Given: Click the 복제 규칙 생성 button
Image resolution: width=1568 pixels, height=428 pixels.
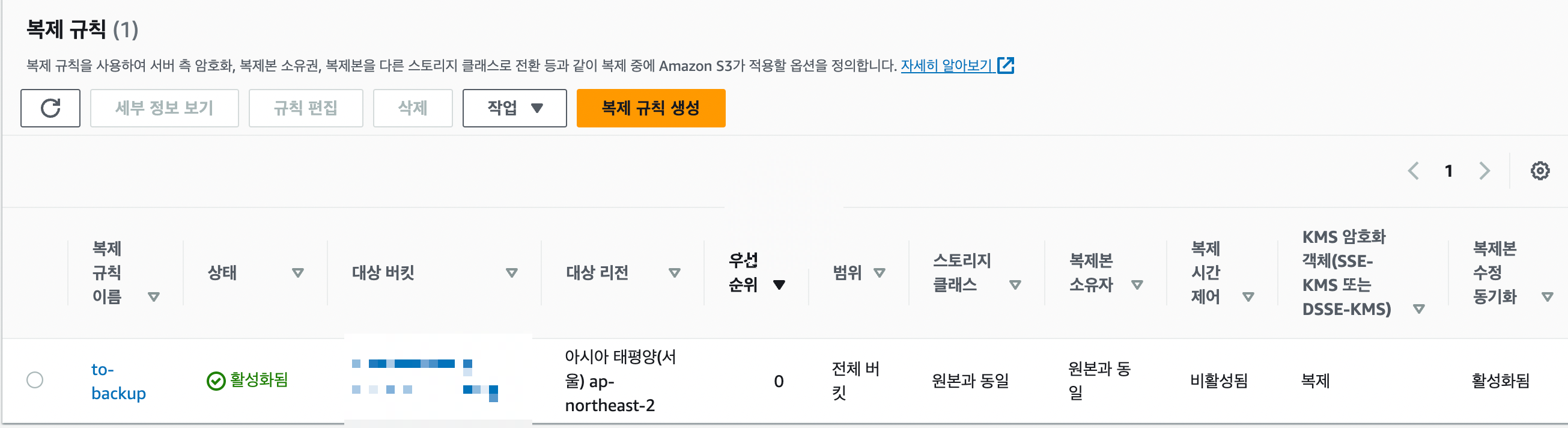Looking at the screenshot, I should pos(651,108).
